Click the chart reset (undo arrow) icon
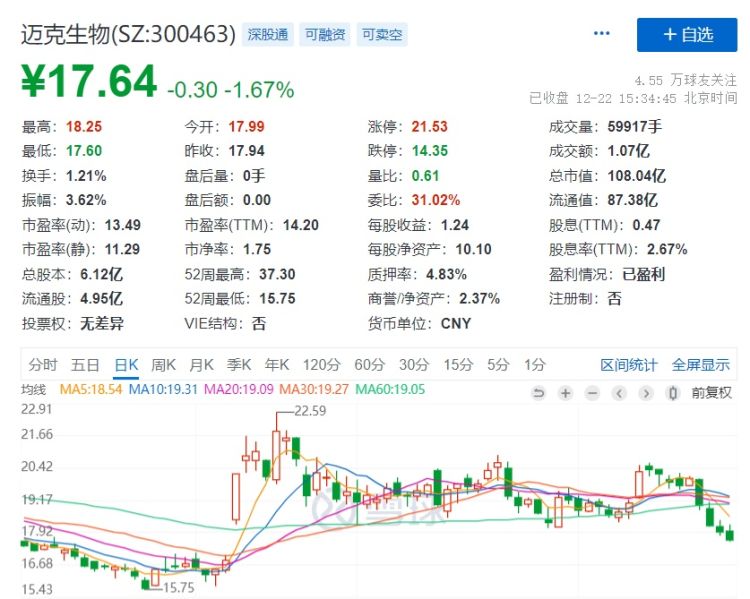Screen dimensions: 750x599 pos(539,393)
